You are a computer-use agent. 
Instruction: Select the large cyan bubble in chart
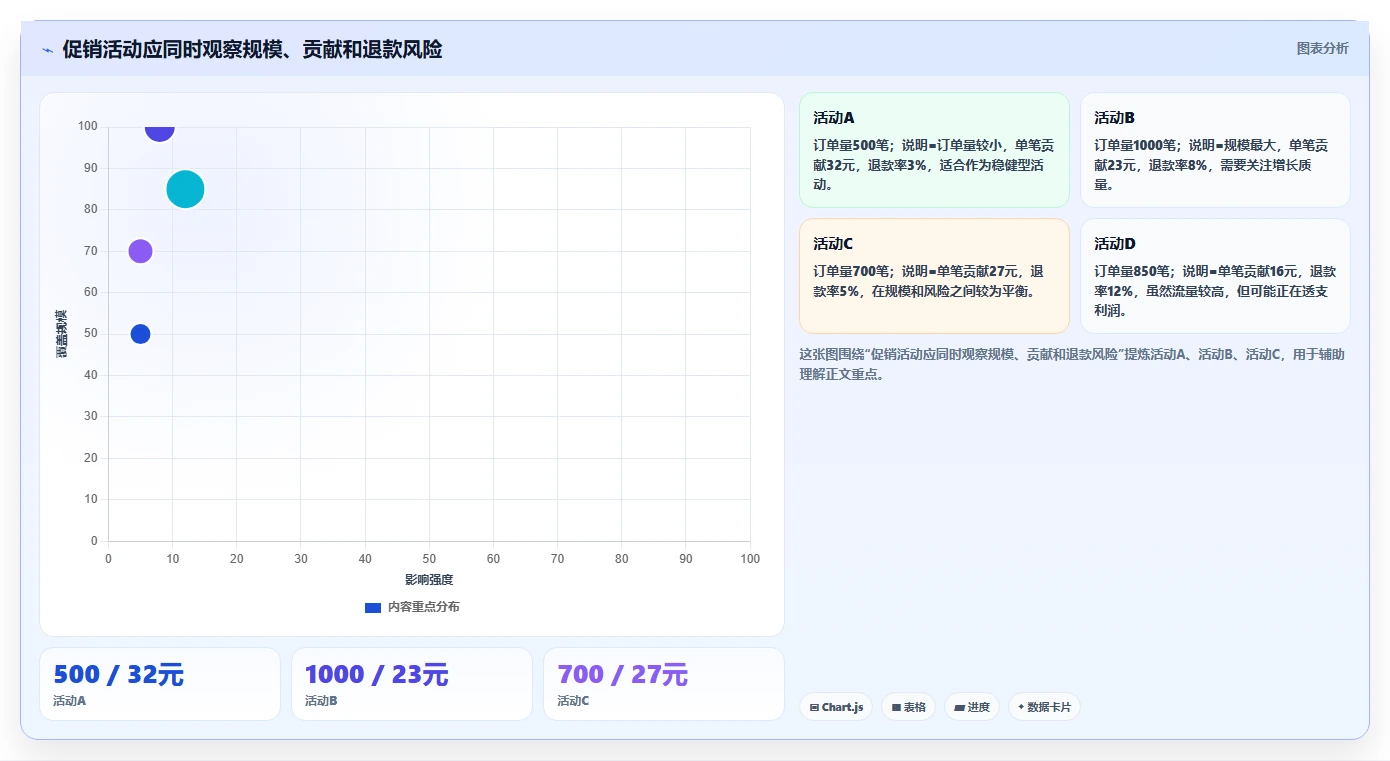click(185, 189)
